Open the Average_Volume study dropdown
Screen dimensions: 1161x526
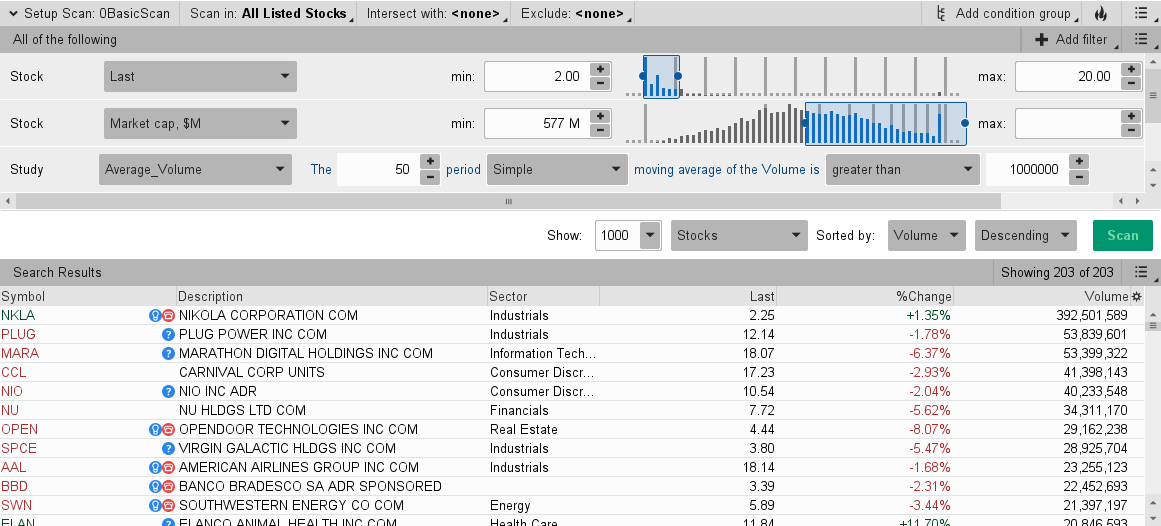(x=195, y=169)
